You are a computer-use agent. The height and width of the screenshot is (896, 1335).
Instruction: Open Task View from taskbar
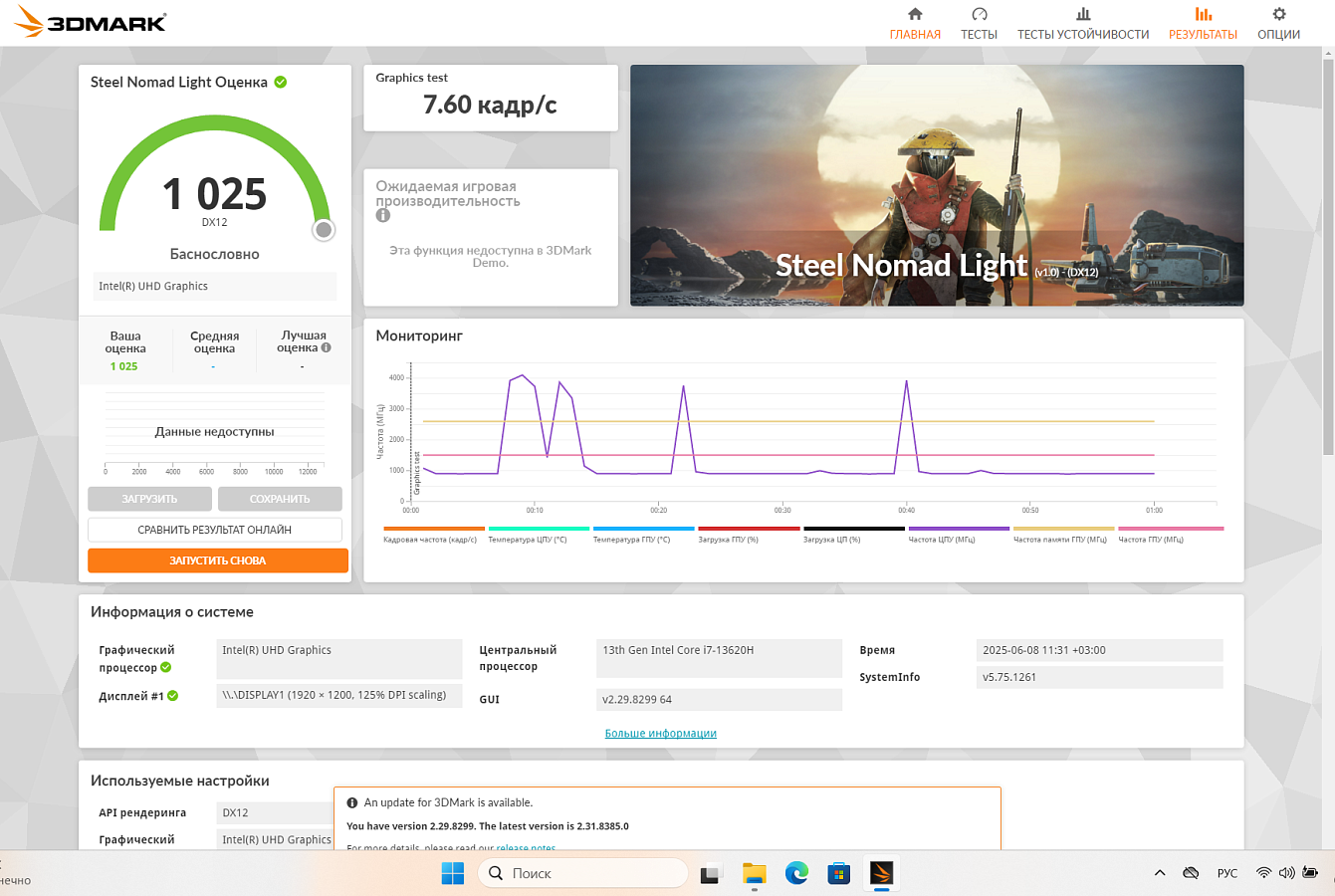pyautogui.click(x=711, y=873)
